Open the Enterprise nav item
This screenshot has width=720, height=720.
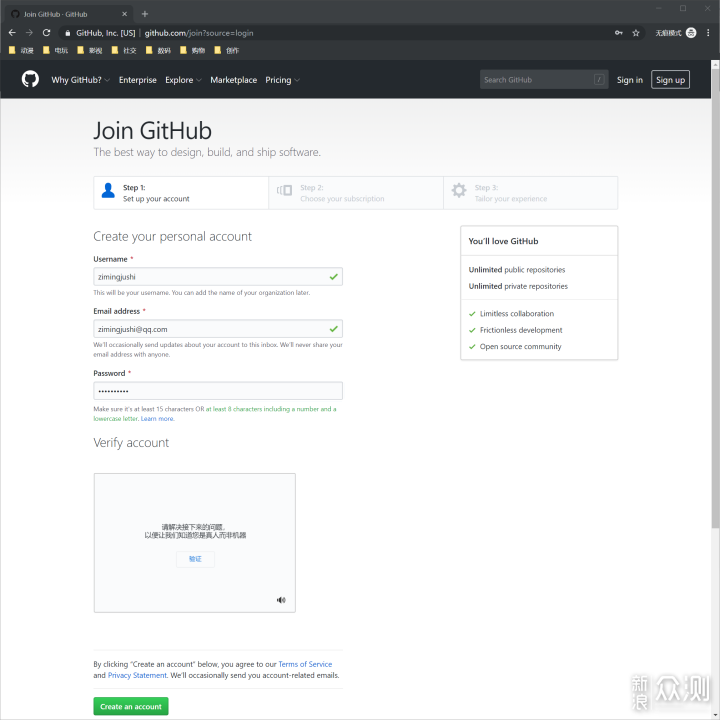pos(138,80)
